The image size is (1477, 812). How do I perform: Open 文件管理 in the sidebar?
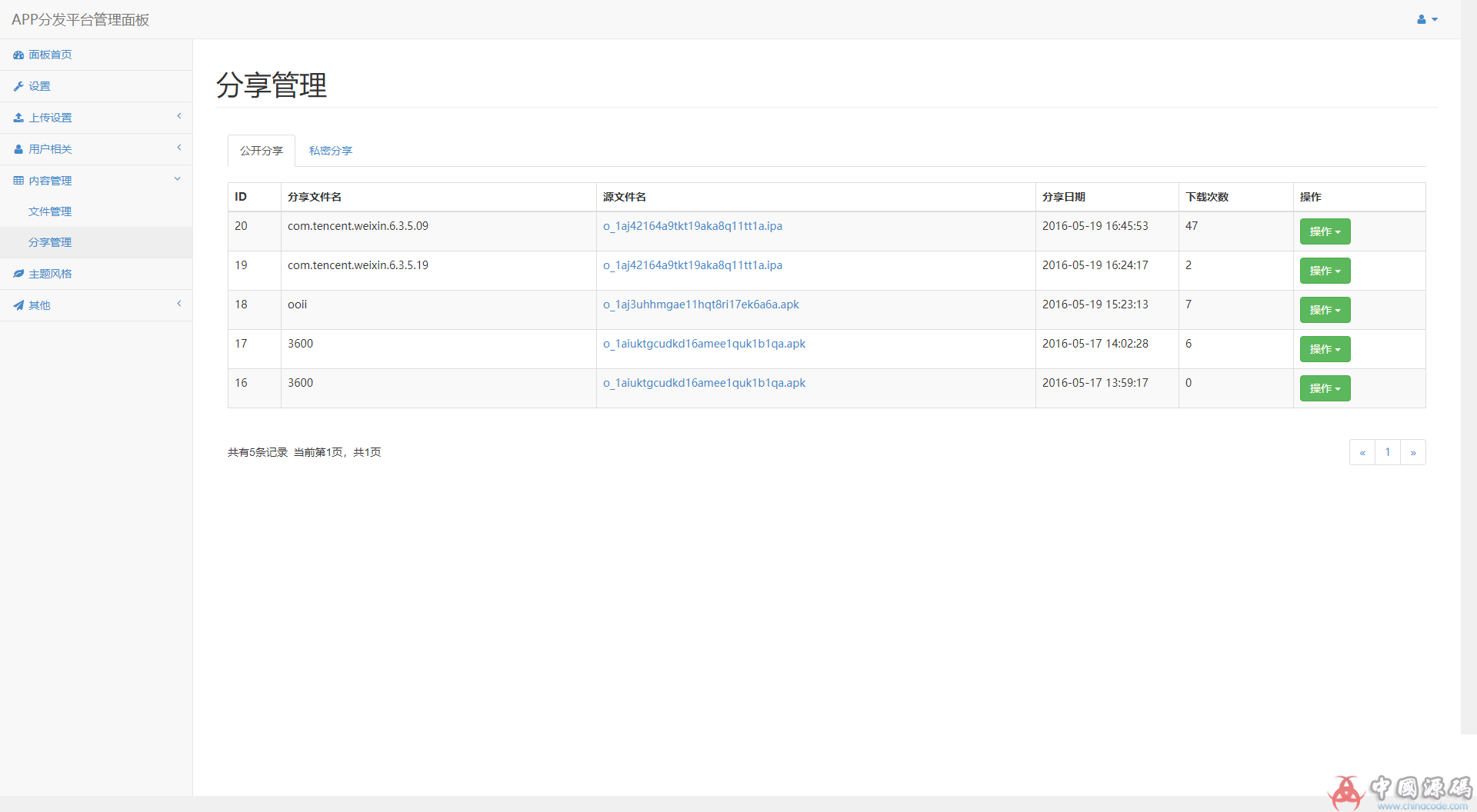click(x=50, y=211)
